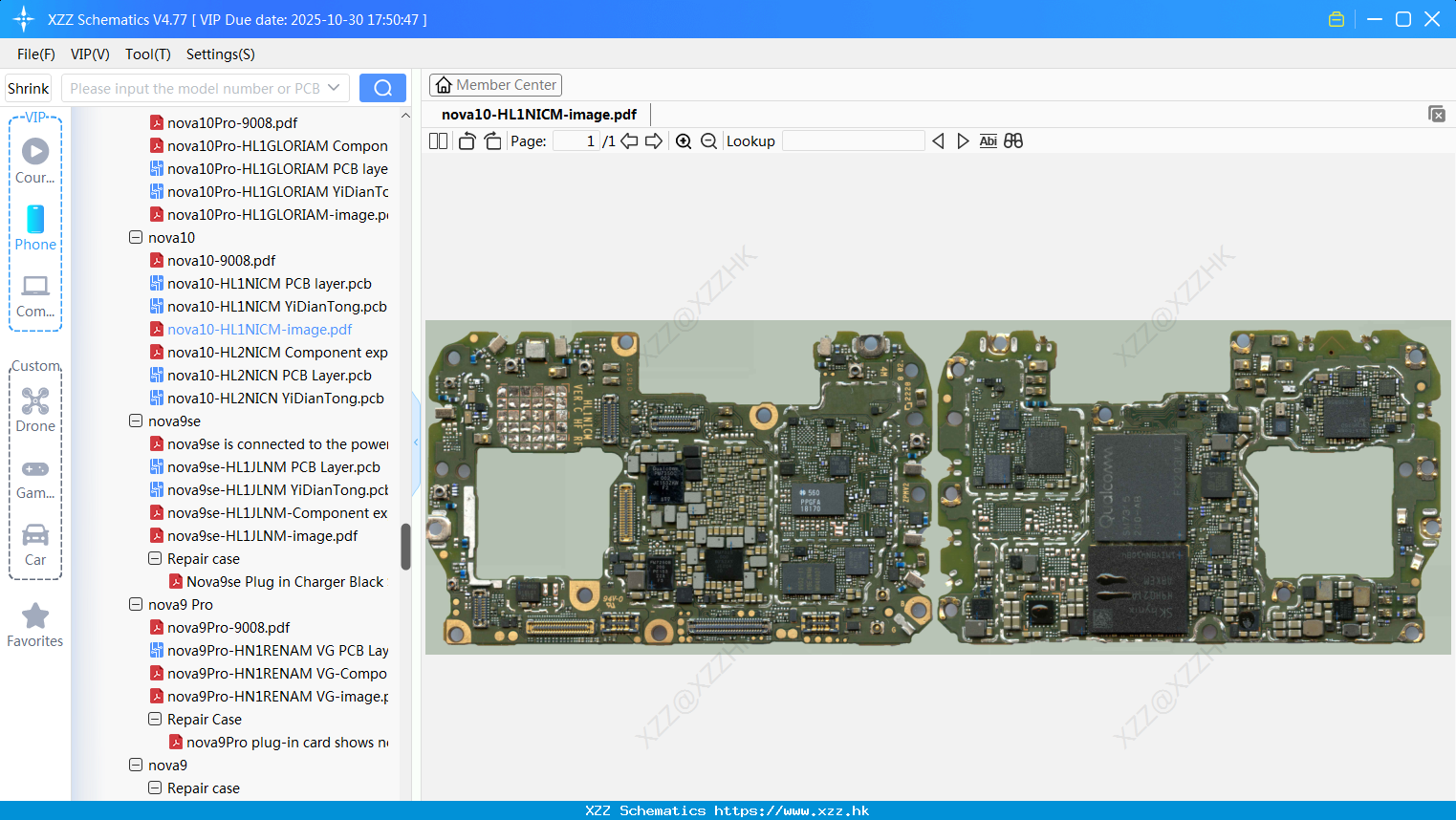Image resolution: width=1456 pixels, height=820 pixels.
Task: Click the model number search field
Action: click(x=194, y=88)
